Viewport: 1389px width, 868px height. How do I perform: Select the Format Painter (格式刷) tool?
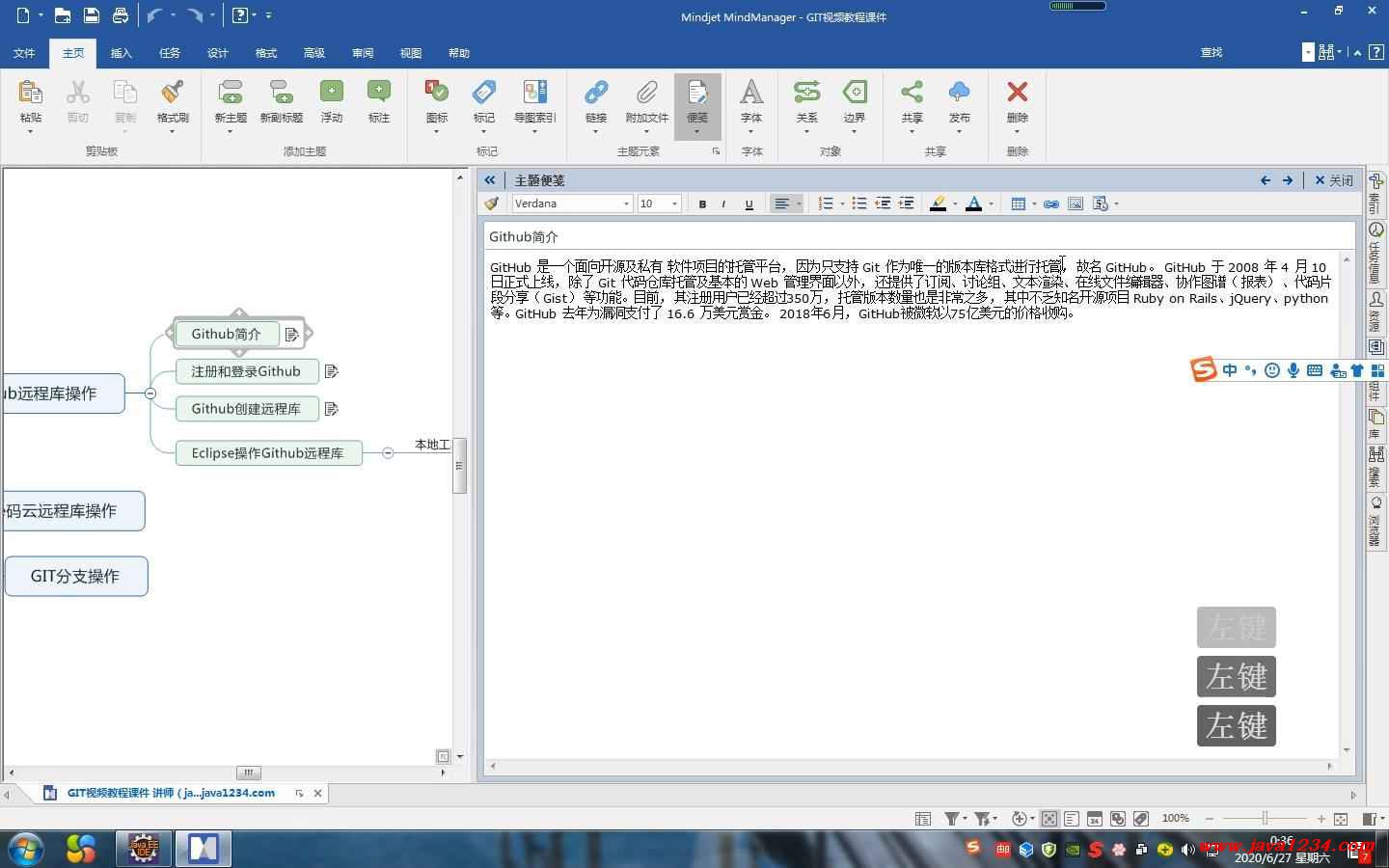pos(173,93)
